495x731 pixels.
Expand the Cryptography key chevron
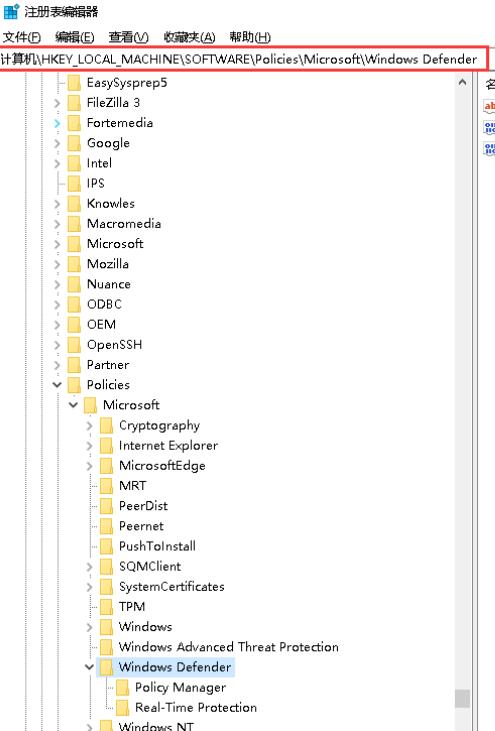coord(89,426)
